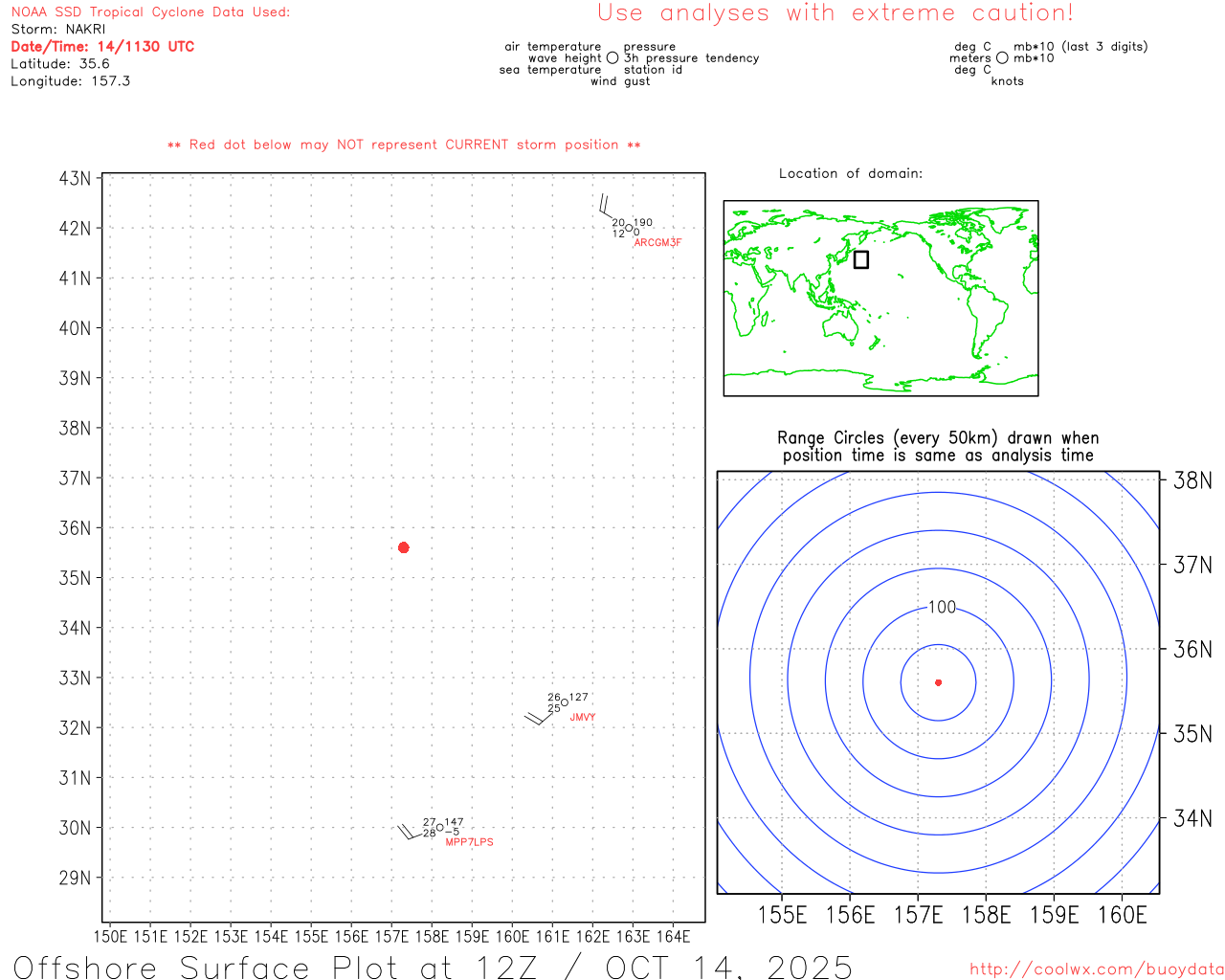Click pressure value 127 at JMVY station

click(x=579, y=698)
